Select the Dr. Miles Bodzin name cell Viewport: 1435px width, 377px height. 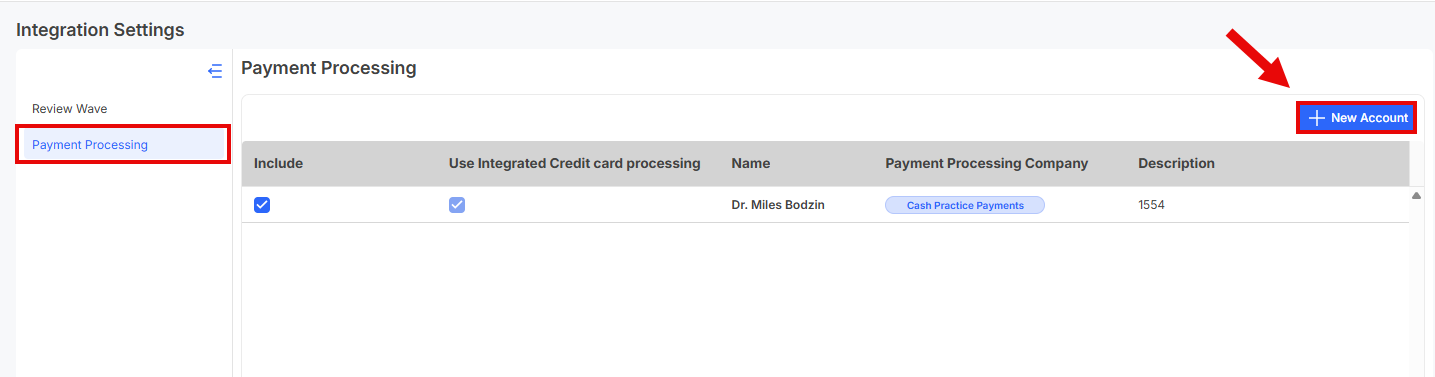point(778,205)
